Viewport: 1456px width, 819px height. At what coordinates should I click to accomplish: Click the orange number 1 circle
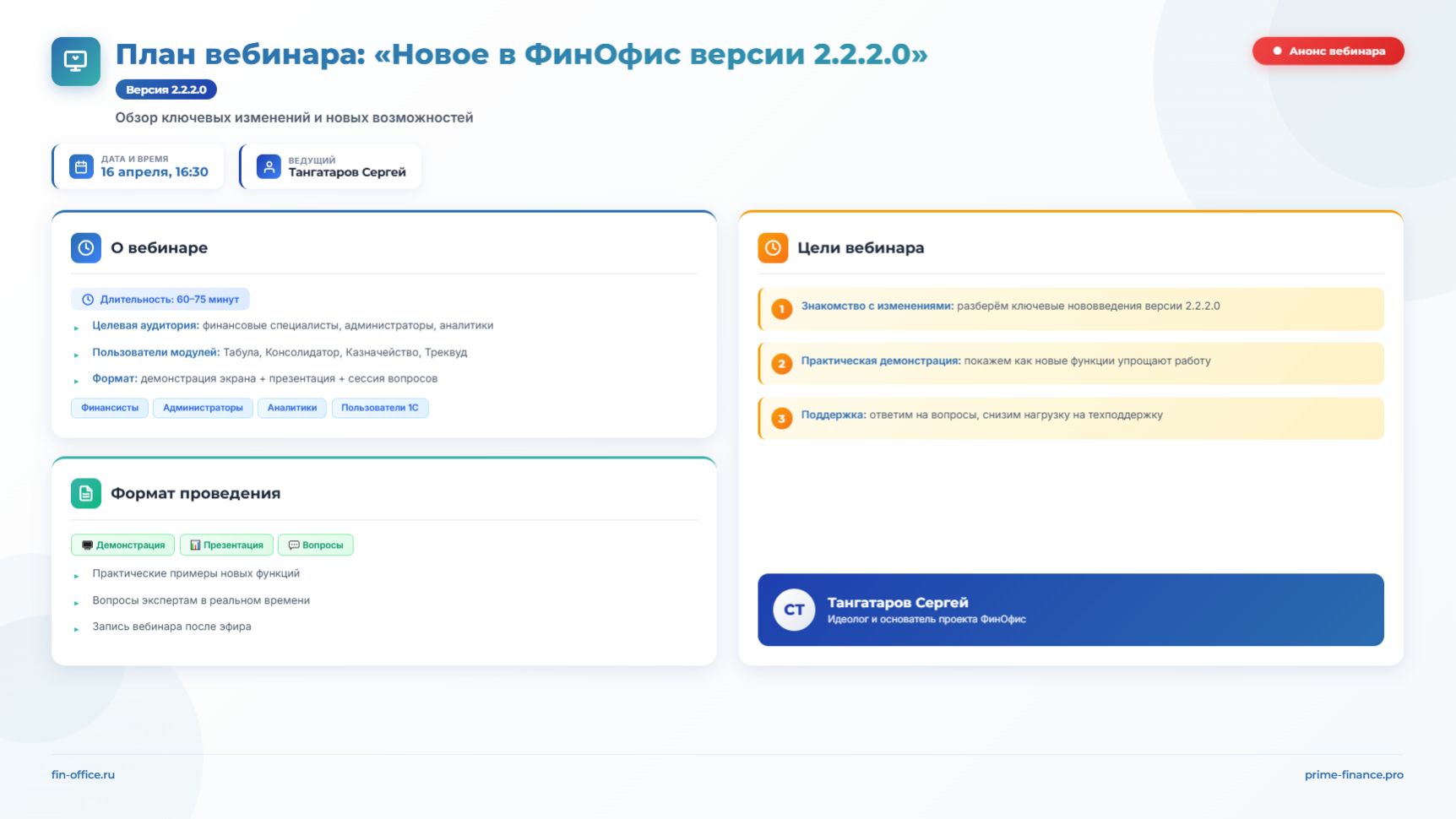coord(782,309)
